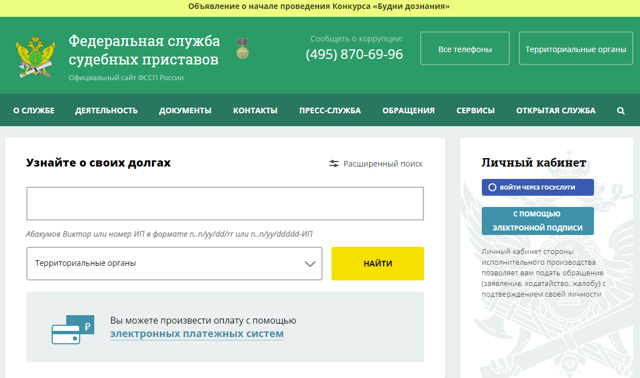This screenshot has width=640, height=378.
Task: Click the payment cards ruble icon
Action: pos(73,329)
